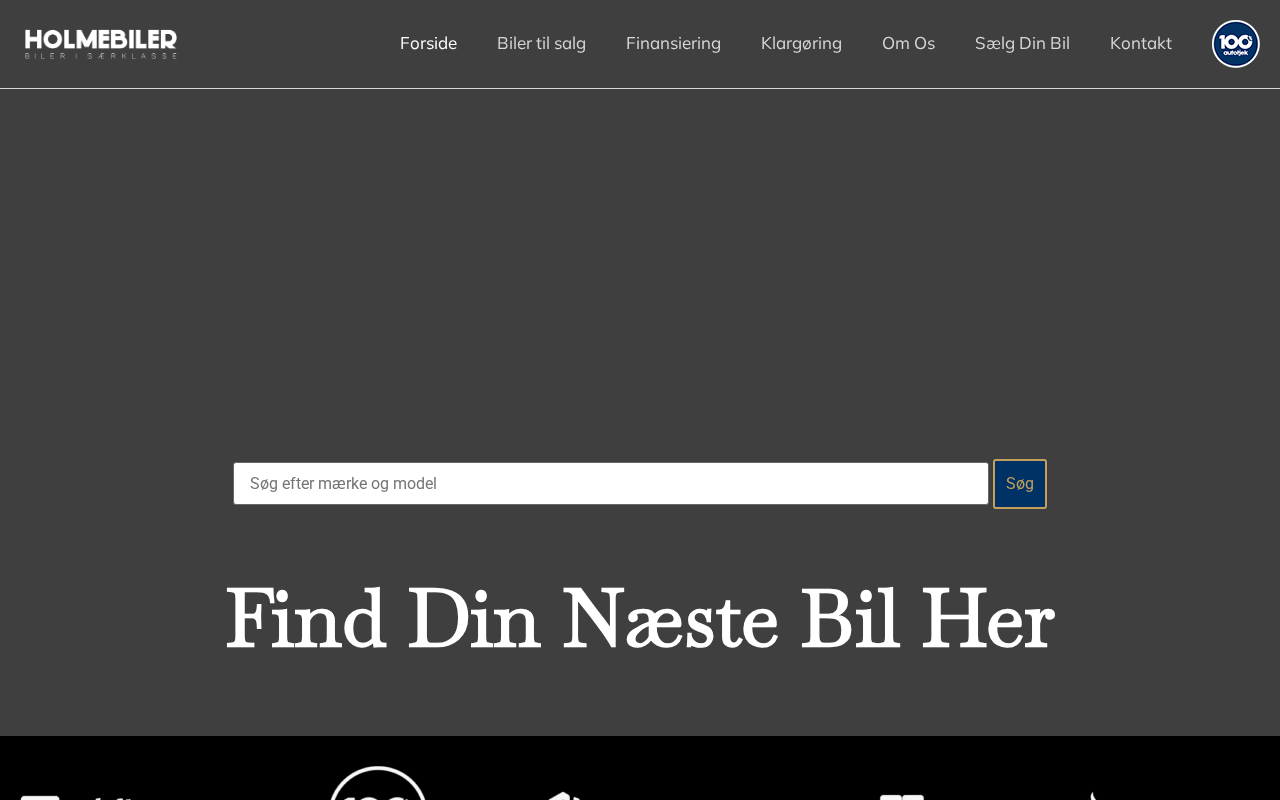The image size is (1280, 800).
Task: Click the Søg search button
Action: pos(1020,484)
